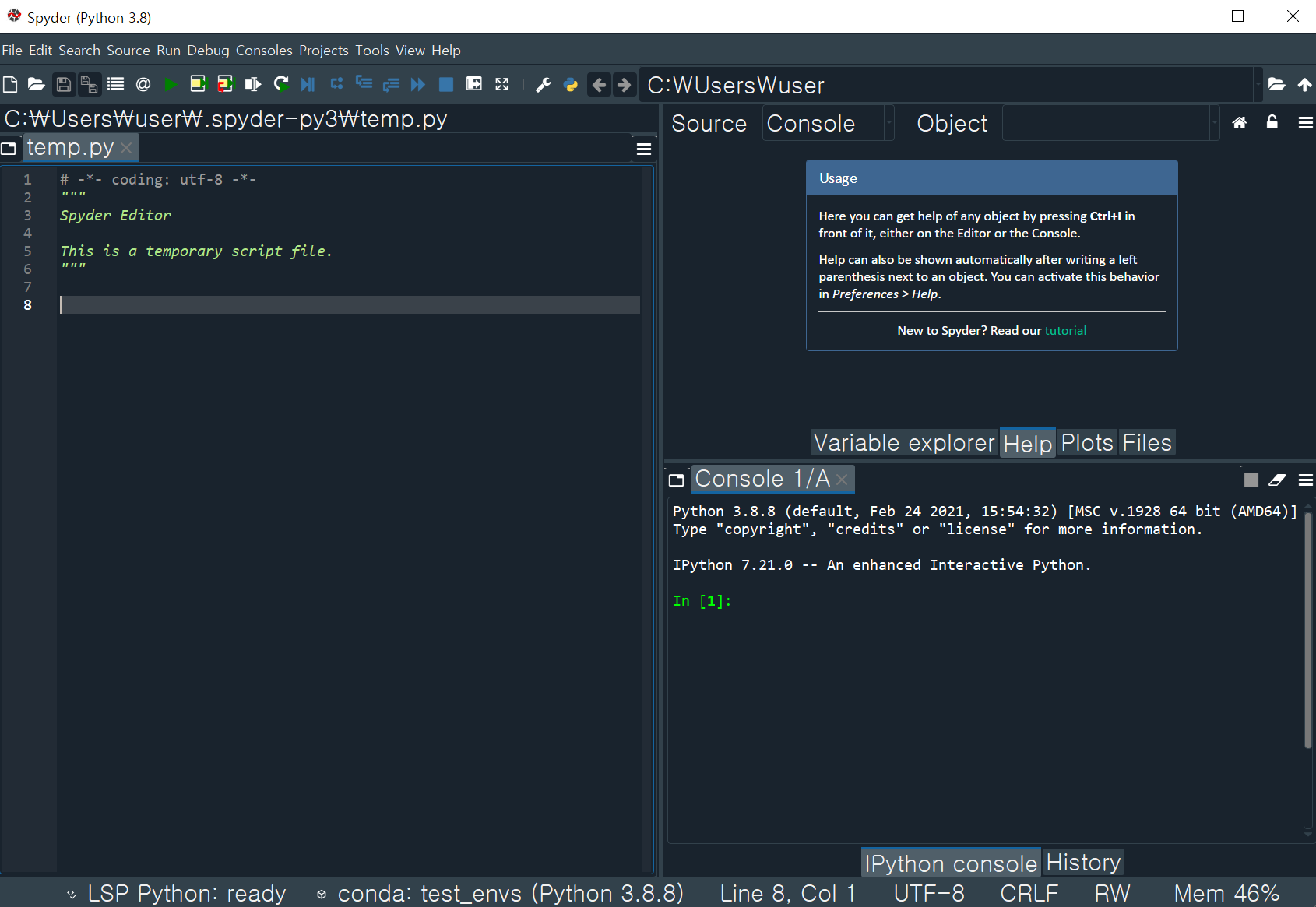Expand the Object name dropdown arrow
Viewport: 1316px width, 907px height.
pos(1214,123)
